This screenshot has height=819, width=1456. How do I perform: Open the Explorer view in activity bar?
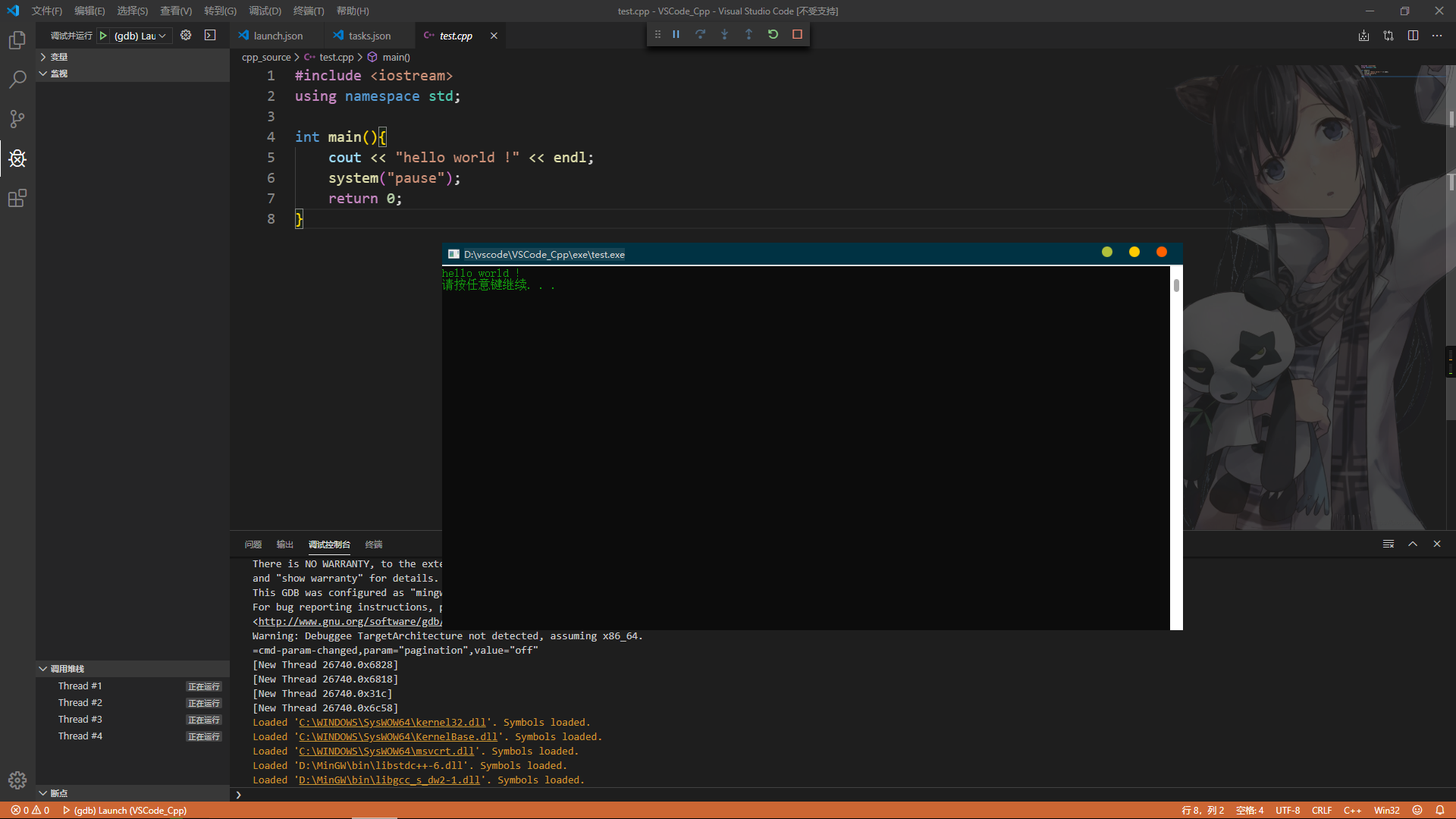tap(17, 40)
